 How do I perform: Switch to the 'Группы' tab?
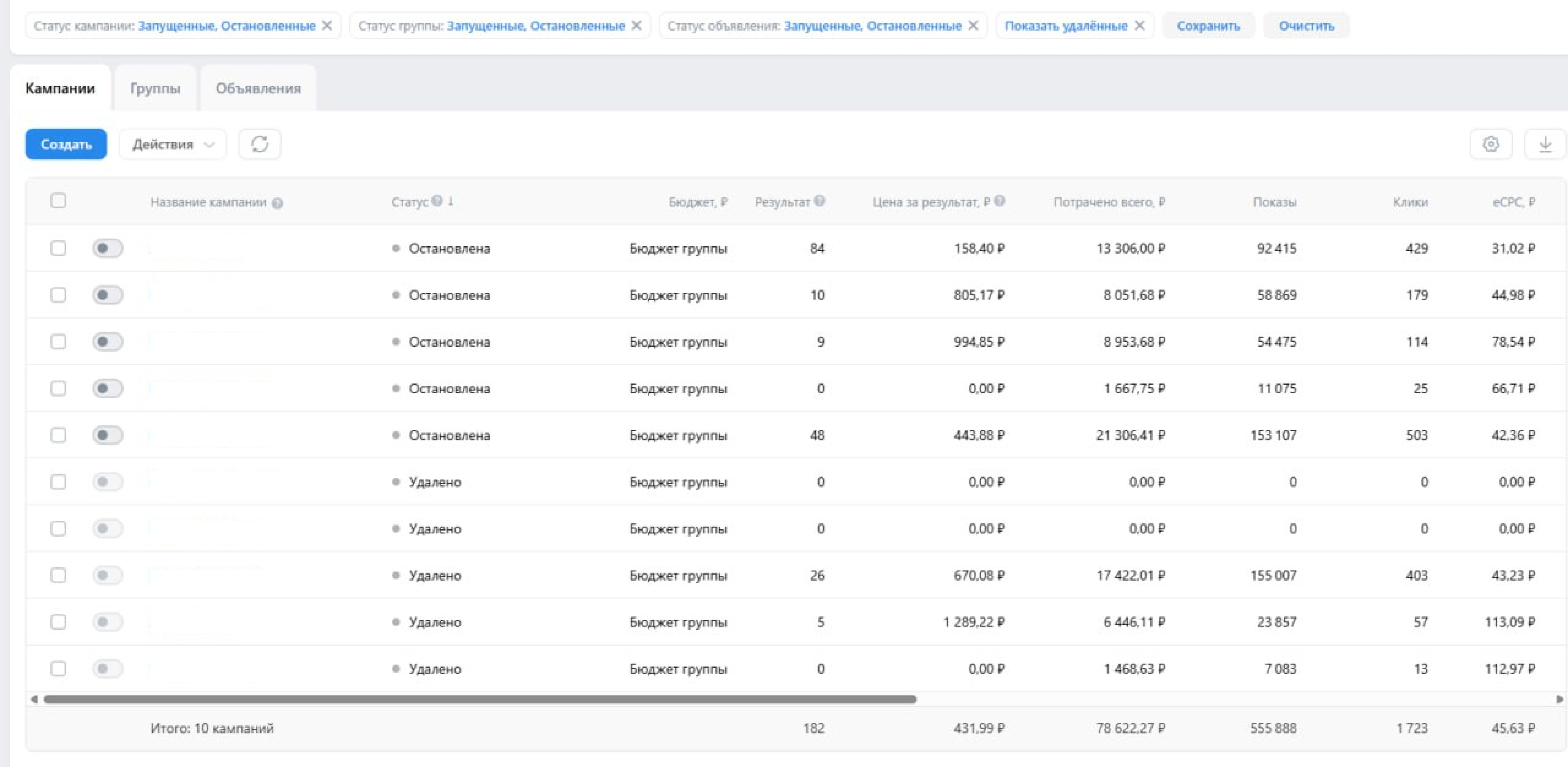155,89
